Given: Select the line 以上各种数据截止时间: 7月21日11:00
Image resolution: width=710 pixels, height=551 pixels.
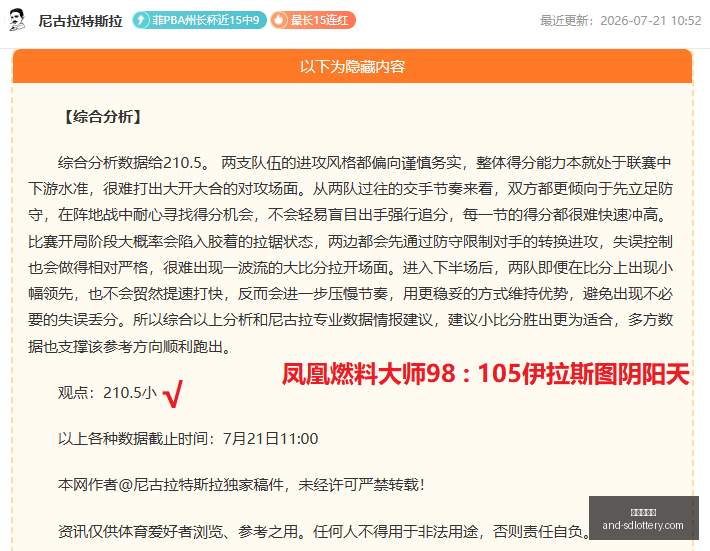Looking at the screenshot, I should pyautogui.click(x=188, y=439).
